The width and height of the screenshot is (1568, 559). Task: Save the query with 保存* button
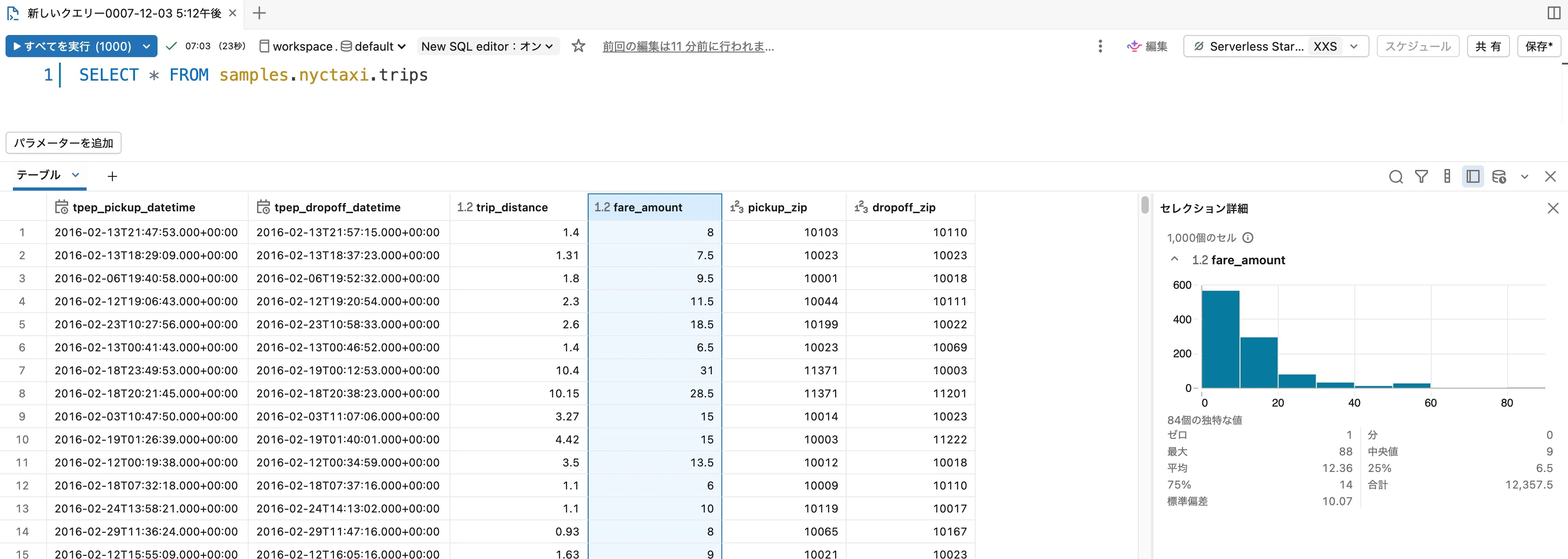point(1539,46)
